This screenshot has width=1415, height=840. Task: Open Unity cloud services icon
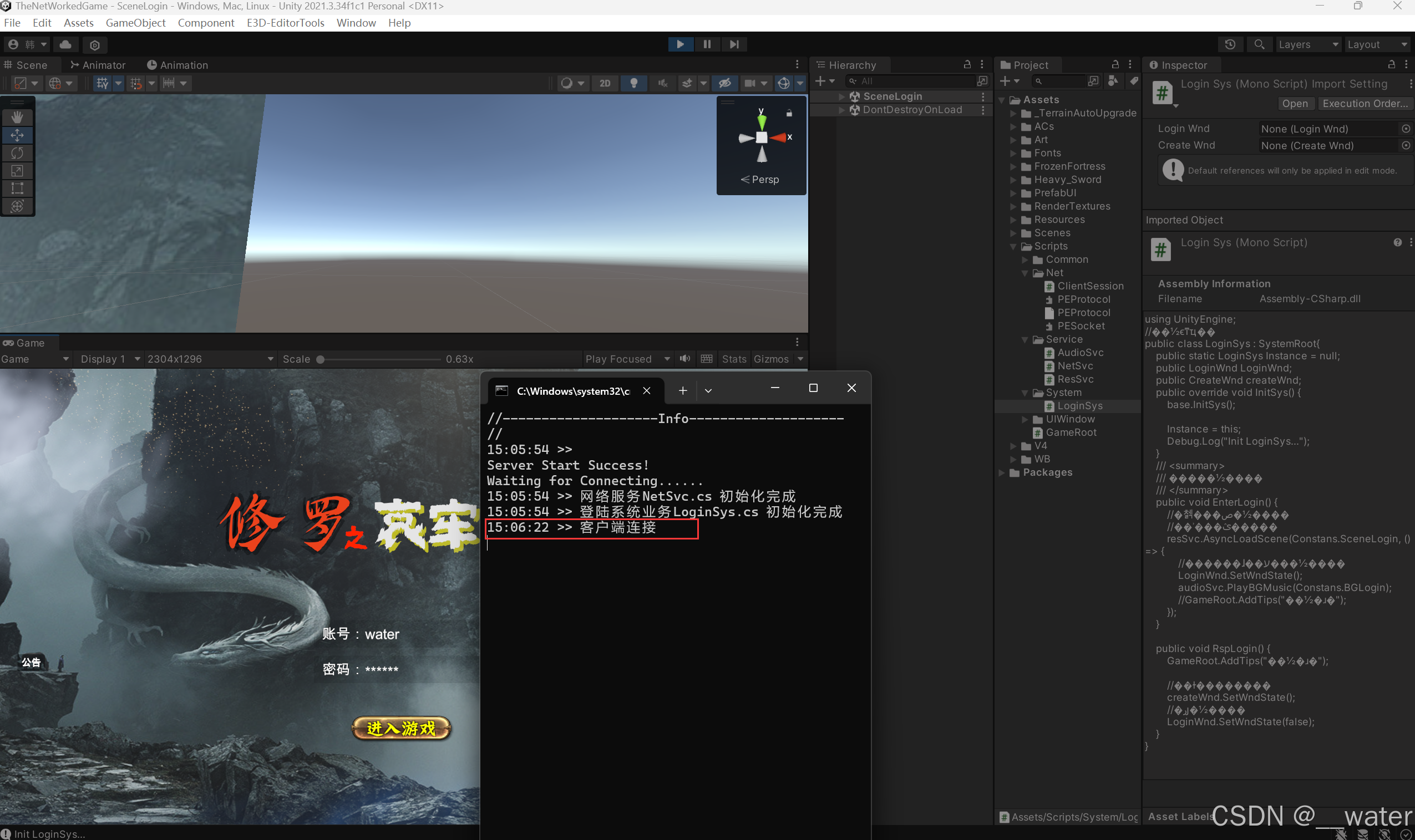[65, 44]
